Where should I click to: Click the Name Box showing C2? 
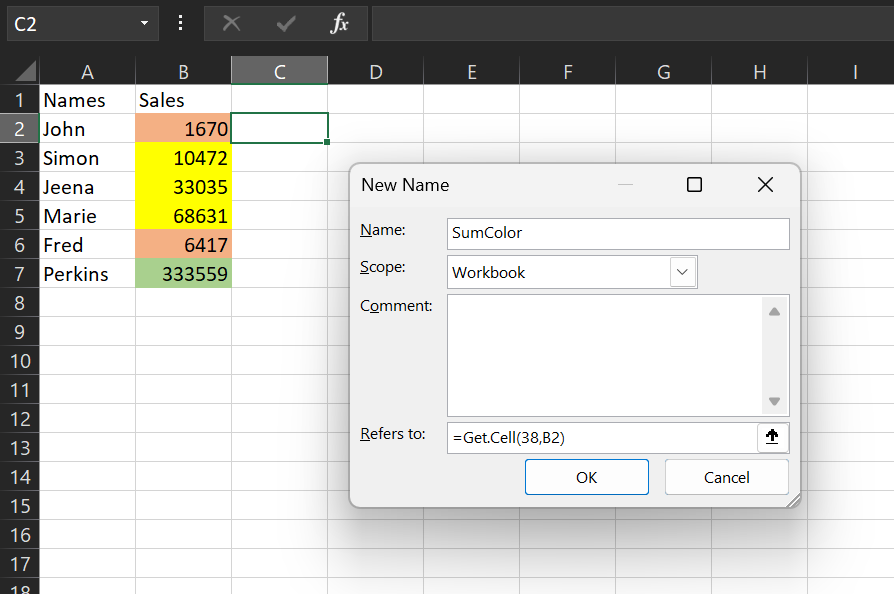point(72,23)
